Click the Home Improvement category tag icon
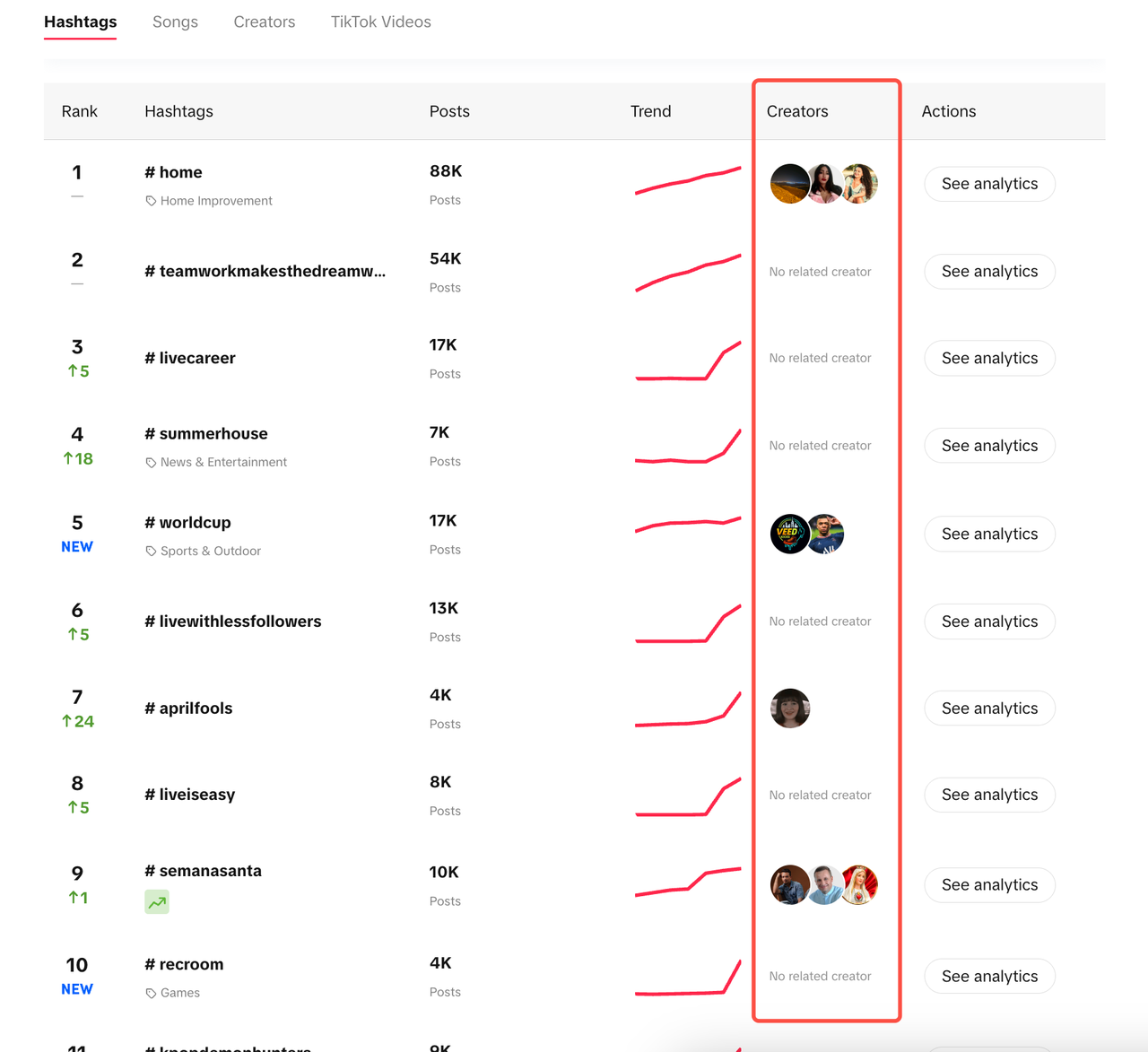 (150, 201)
